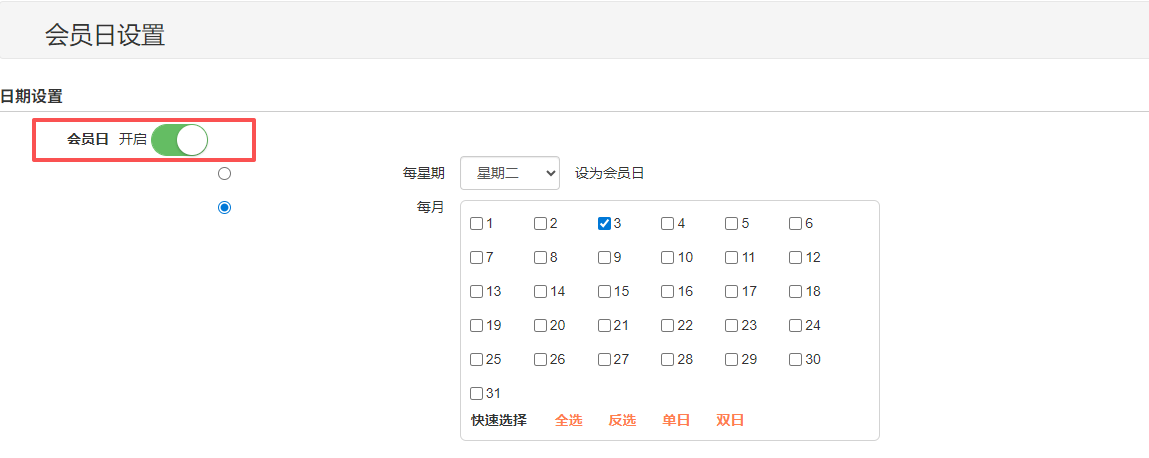
Task: Tick the day 15 checkbox
Action: [604, 292]
